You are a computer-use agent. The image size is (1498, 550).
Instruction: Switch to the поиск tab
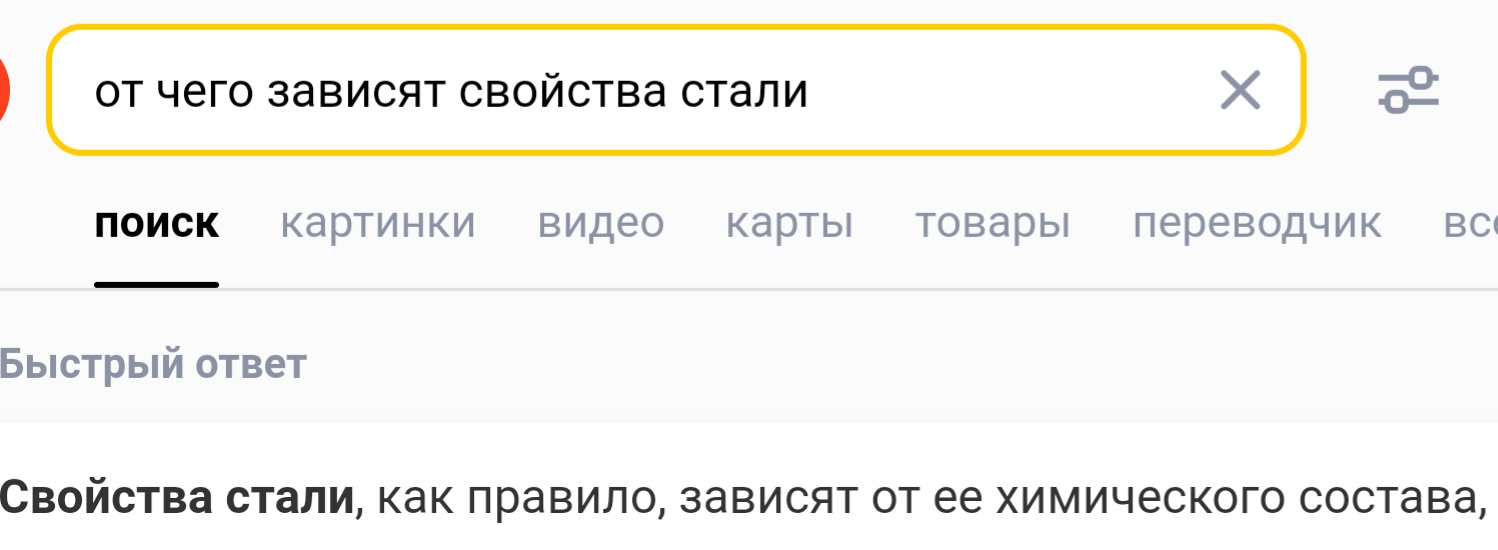(x=157, y=223)
